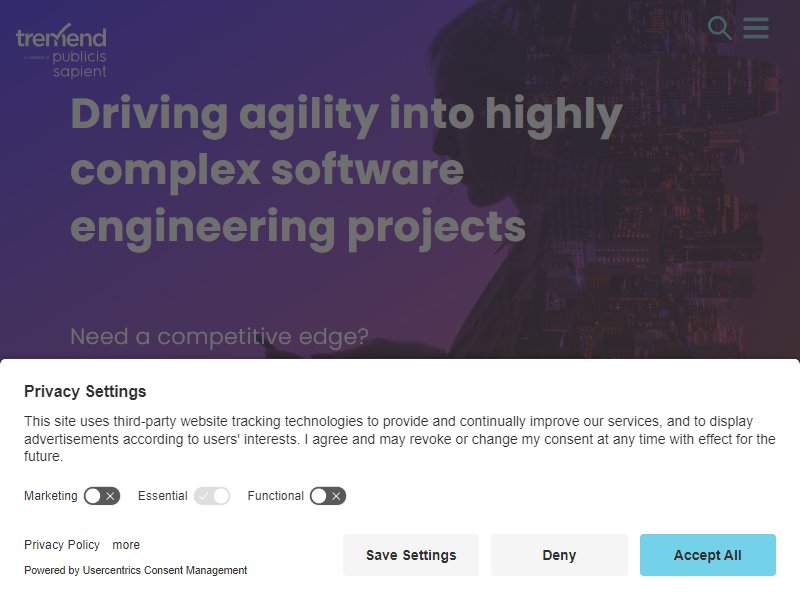
Task: Toggle the Essential consent switch
Action: click(212, 496)
